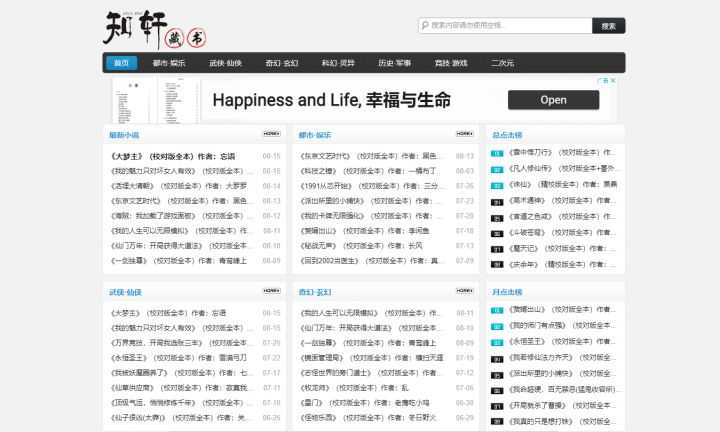720x432 pixels.
Task: Open 历史·军事 in the navigation bar
Action: coord(394,63)
